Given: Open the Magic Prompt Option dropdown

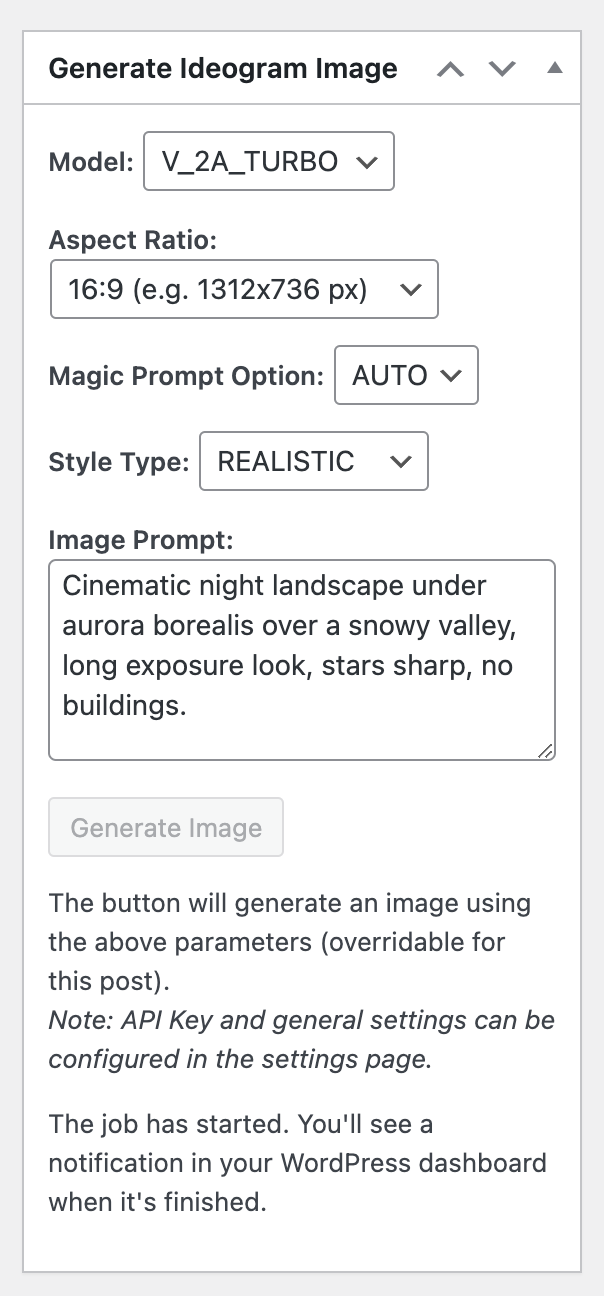Looking at the screenshot, I should click(406, 375).
